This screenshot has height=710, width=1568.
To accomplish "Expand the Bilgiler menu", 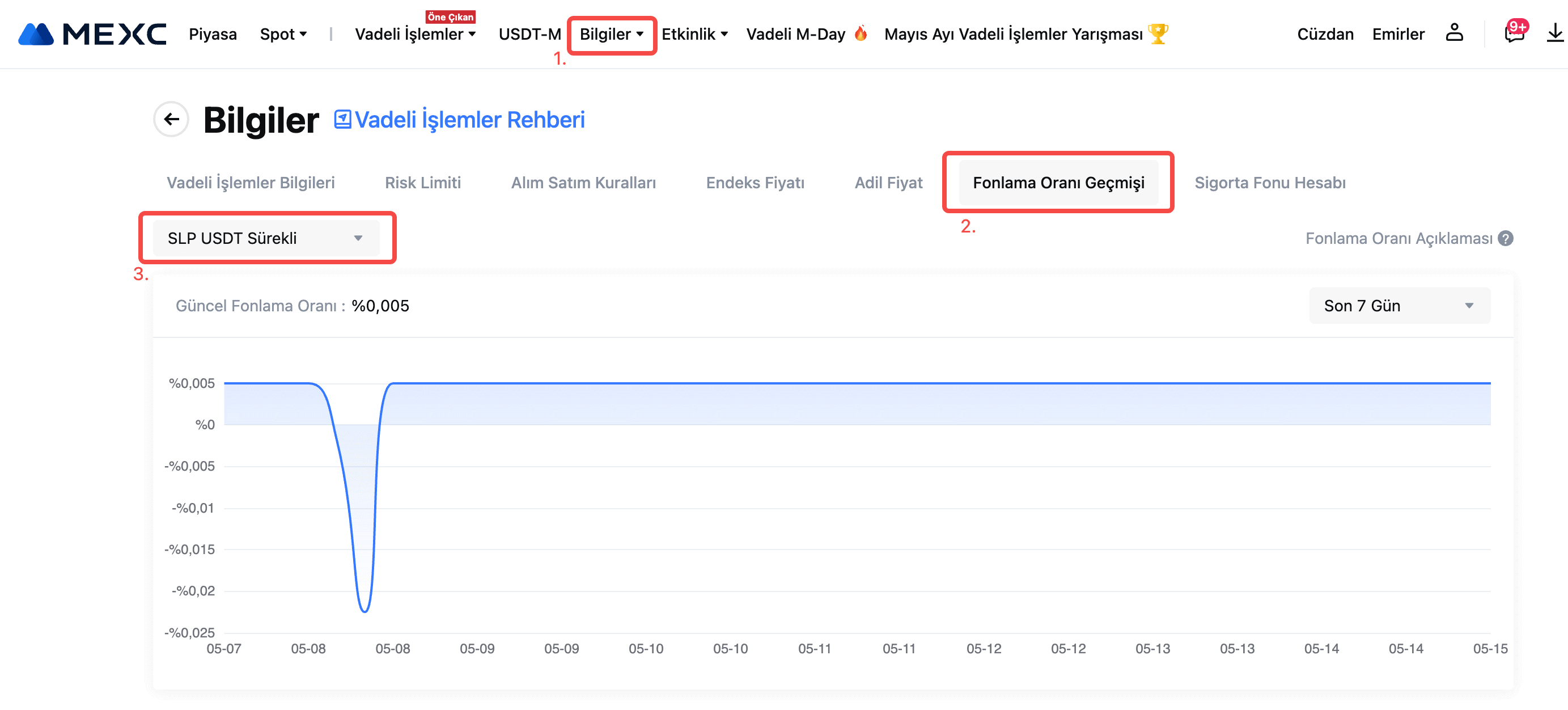I will coord(611,34).
